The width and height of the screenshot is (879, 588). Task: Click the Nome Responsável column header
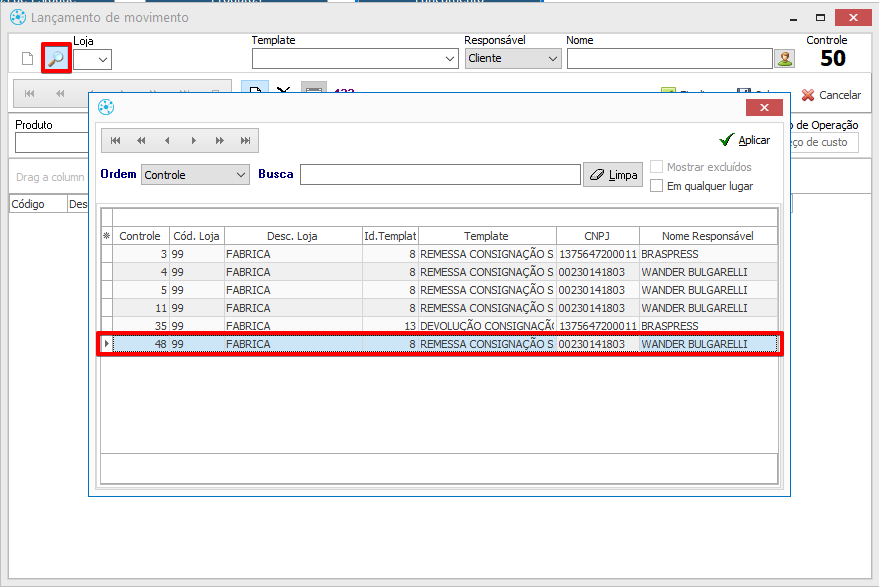tap(708, 236)
